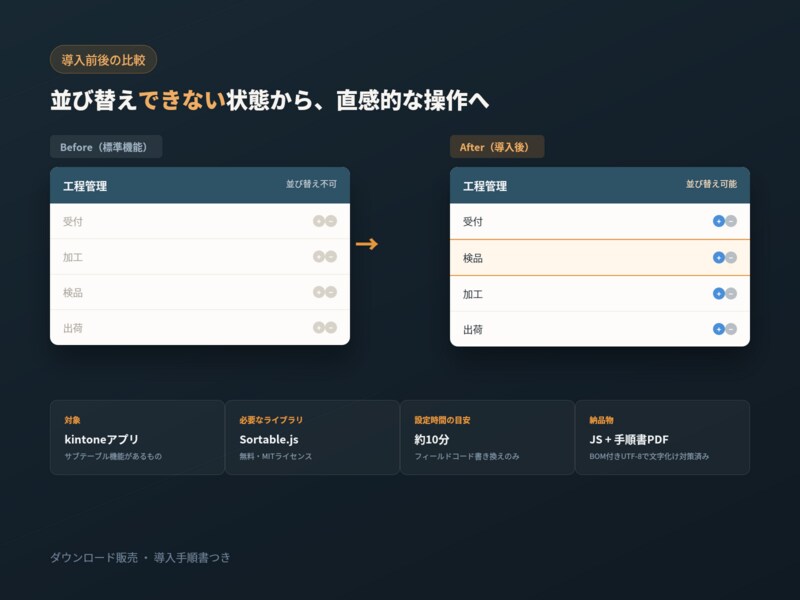
Task: Click the minus icon in Before table's 出荷 row
Action: tap(331, 328)
